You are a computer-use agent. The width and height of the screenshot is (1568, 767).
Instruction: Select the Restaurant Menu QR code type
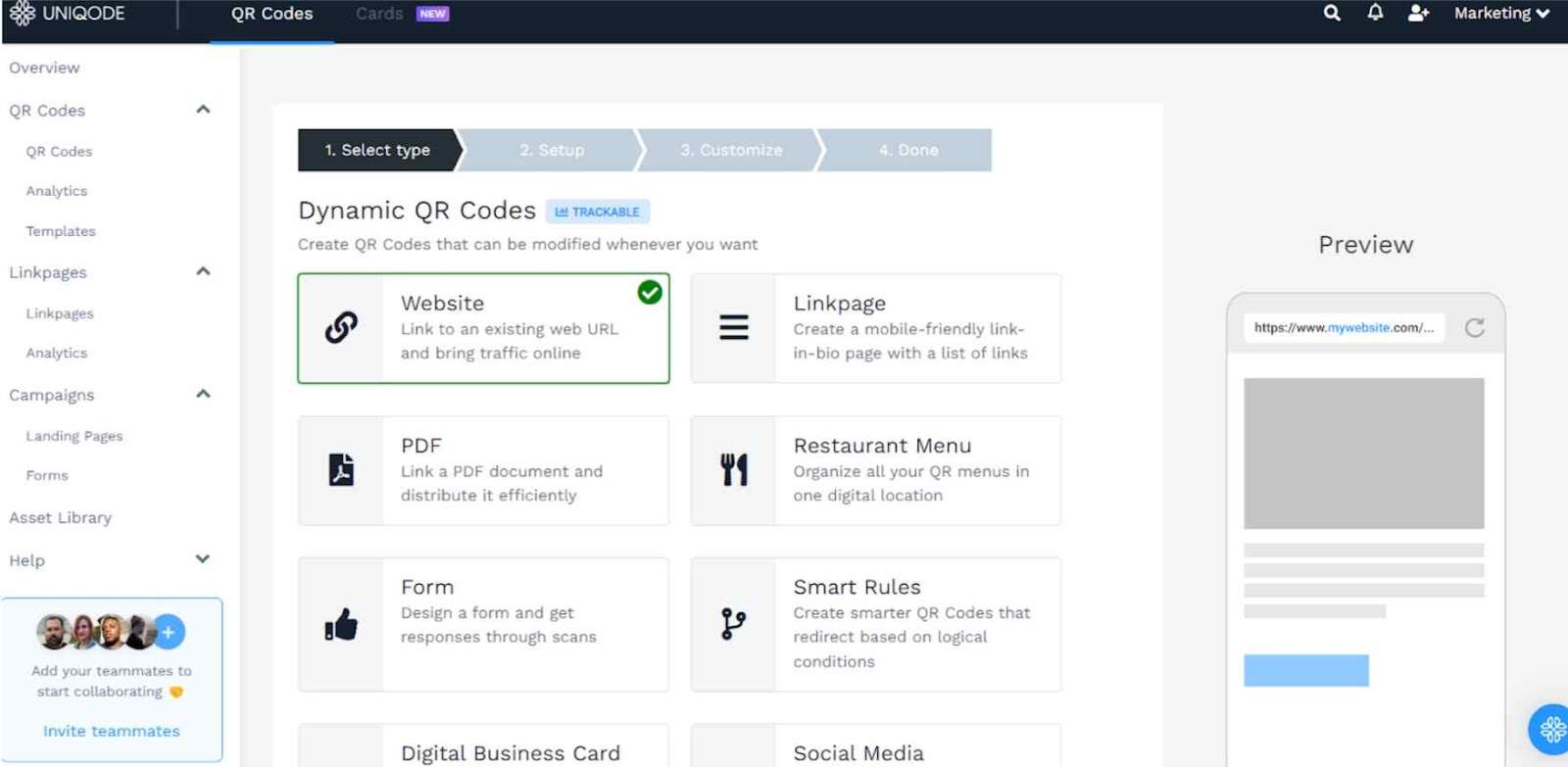[x=876, y=470]
